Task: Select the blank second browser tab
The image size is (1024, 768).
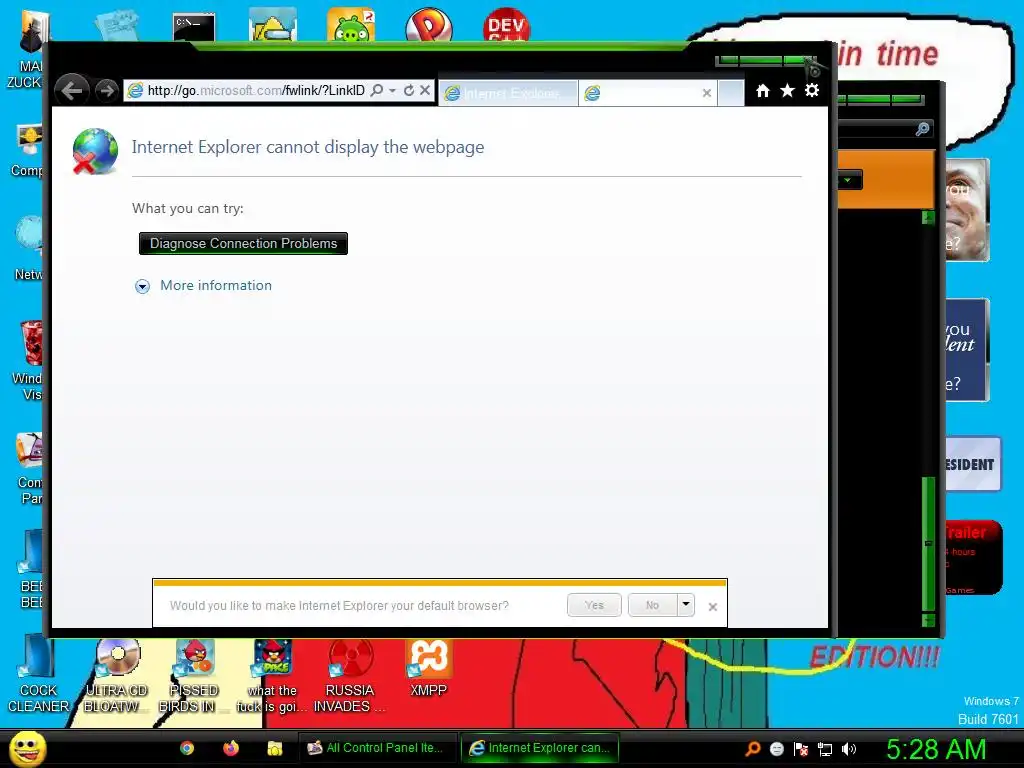Action: (x=648, y=93)
